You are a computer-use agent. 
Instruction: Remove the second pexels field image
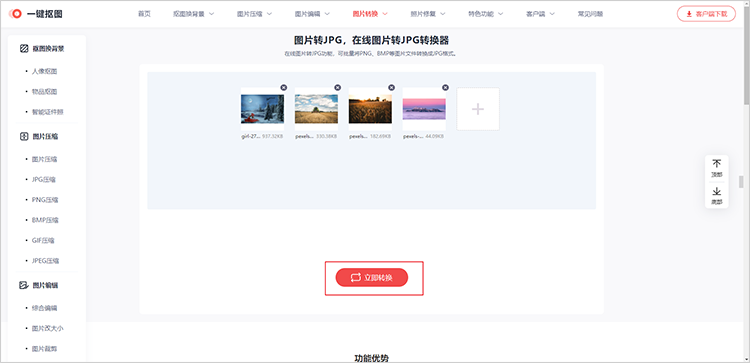tap(338, 88)
